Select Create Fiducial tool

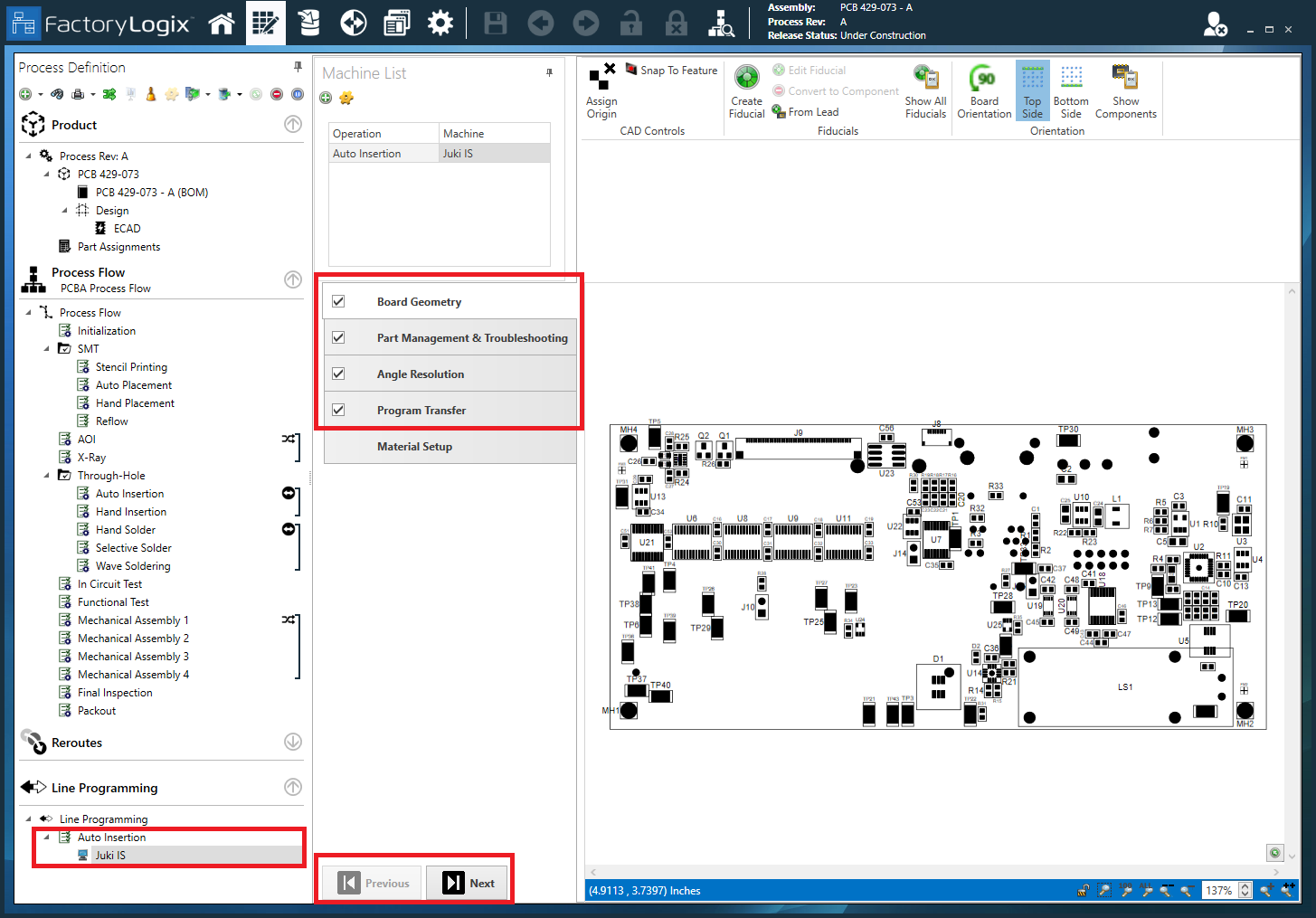[746, 91]
